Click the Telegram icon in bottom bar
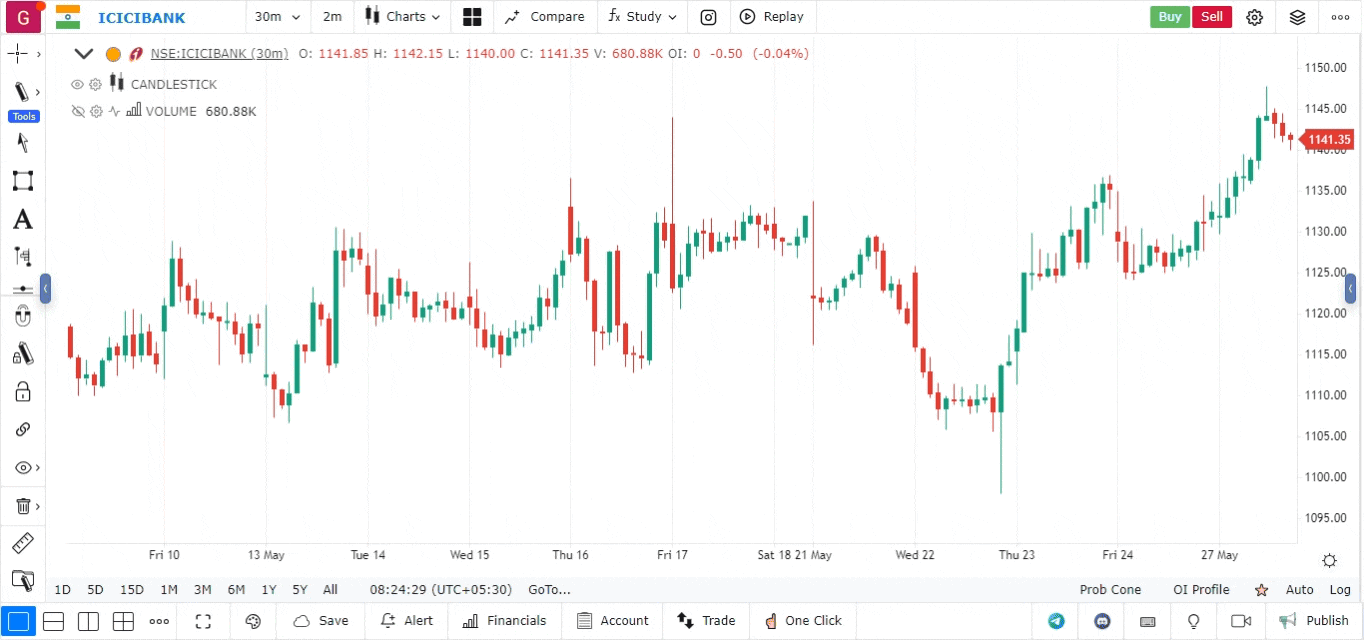 [x=1056, y=621]
